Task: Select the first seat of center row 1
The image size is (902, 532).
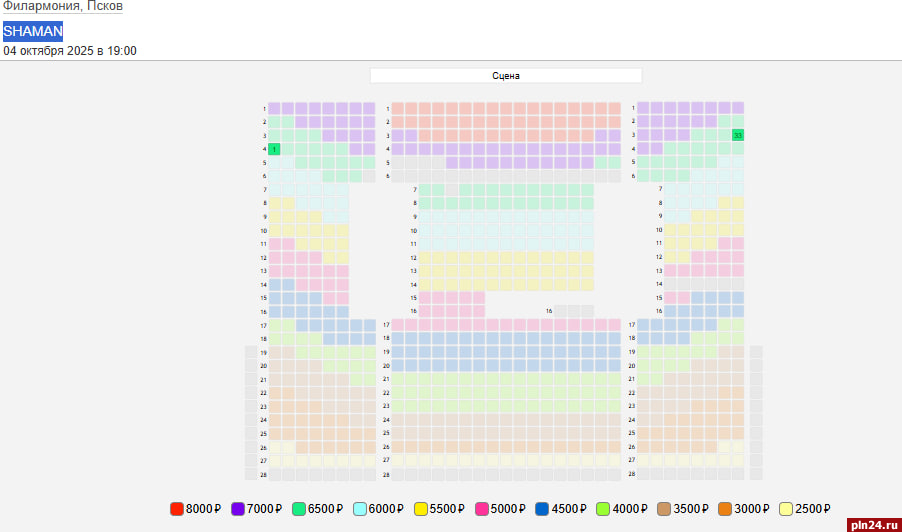Action: coord(398,109)
